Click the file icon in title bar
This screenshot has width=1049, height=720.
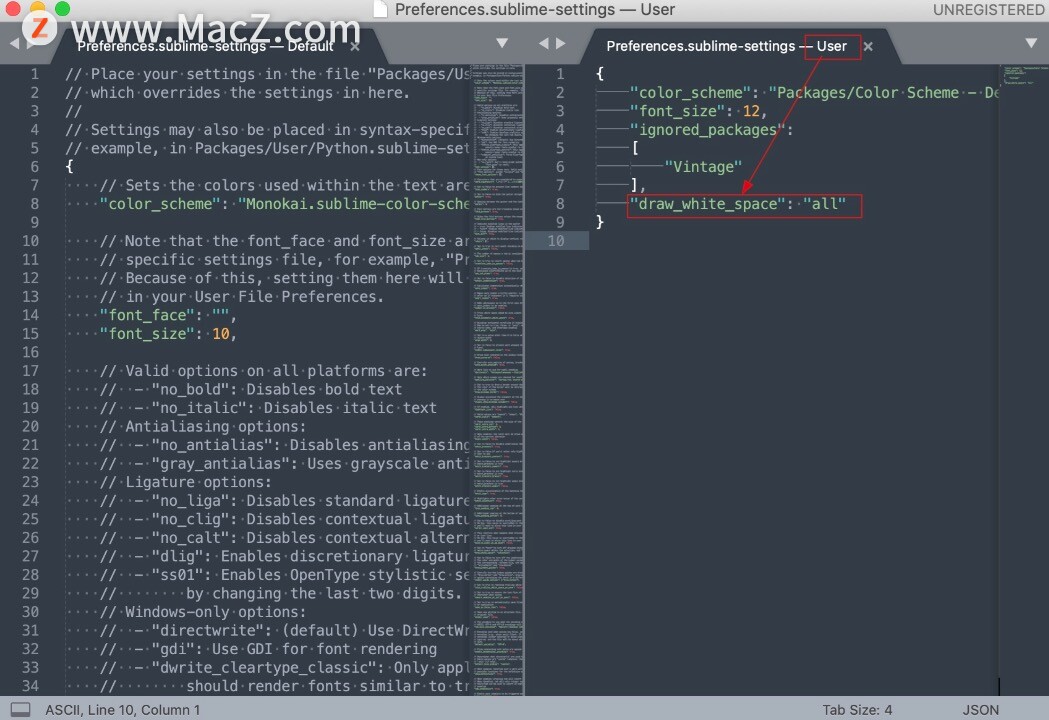coord(380,9)
